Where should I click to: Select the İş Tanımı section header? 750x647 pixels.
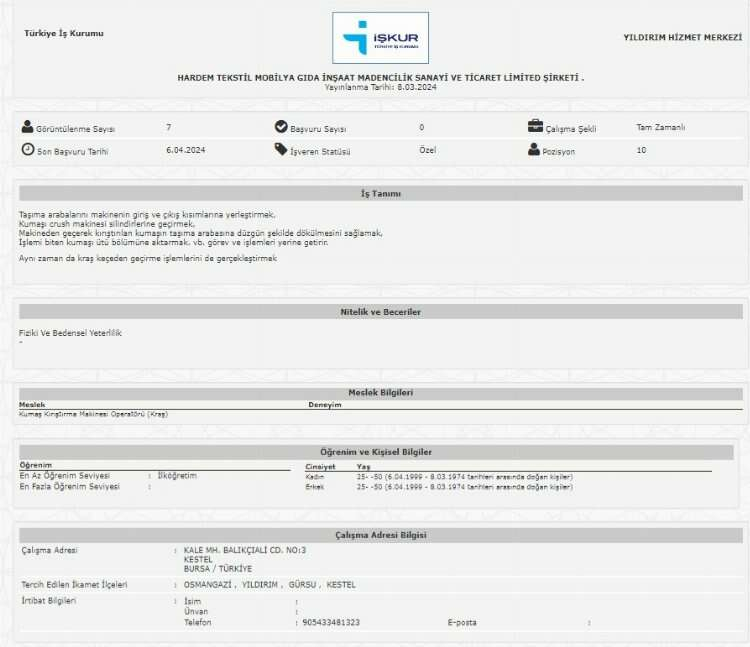(x=380, y=194)
